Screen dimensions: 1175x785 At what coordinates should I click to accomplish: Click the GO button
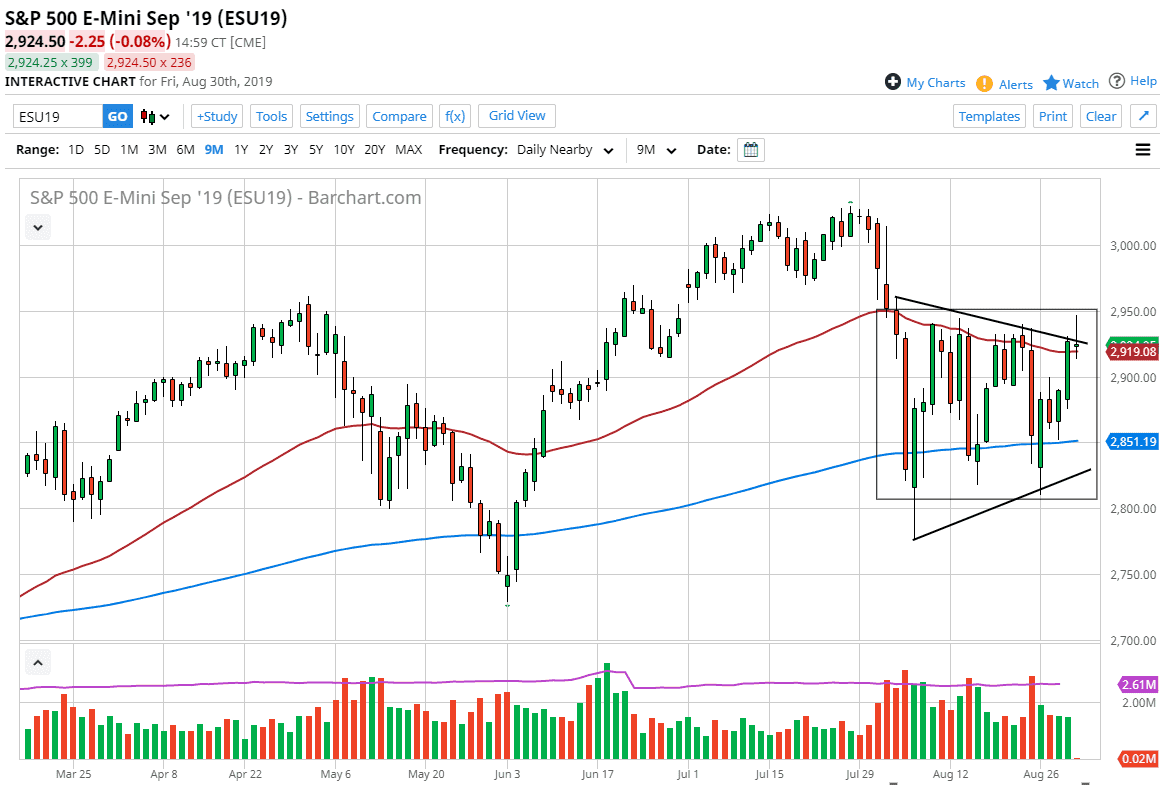pos(117,116)
